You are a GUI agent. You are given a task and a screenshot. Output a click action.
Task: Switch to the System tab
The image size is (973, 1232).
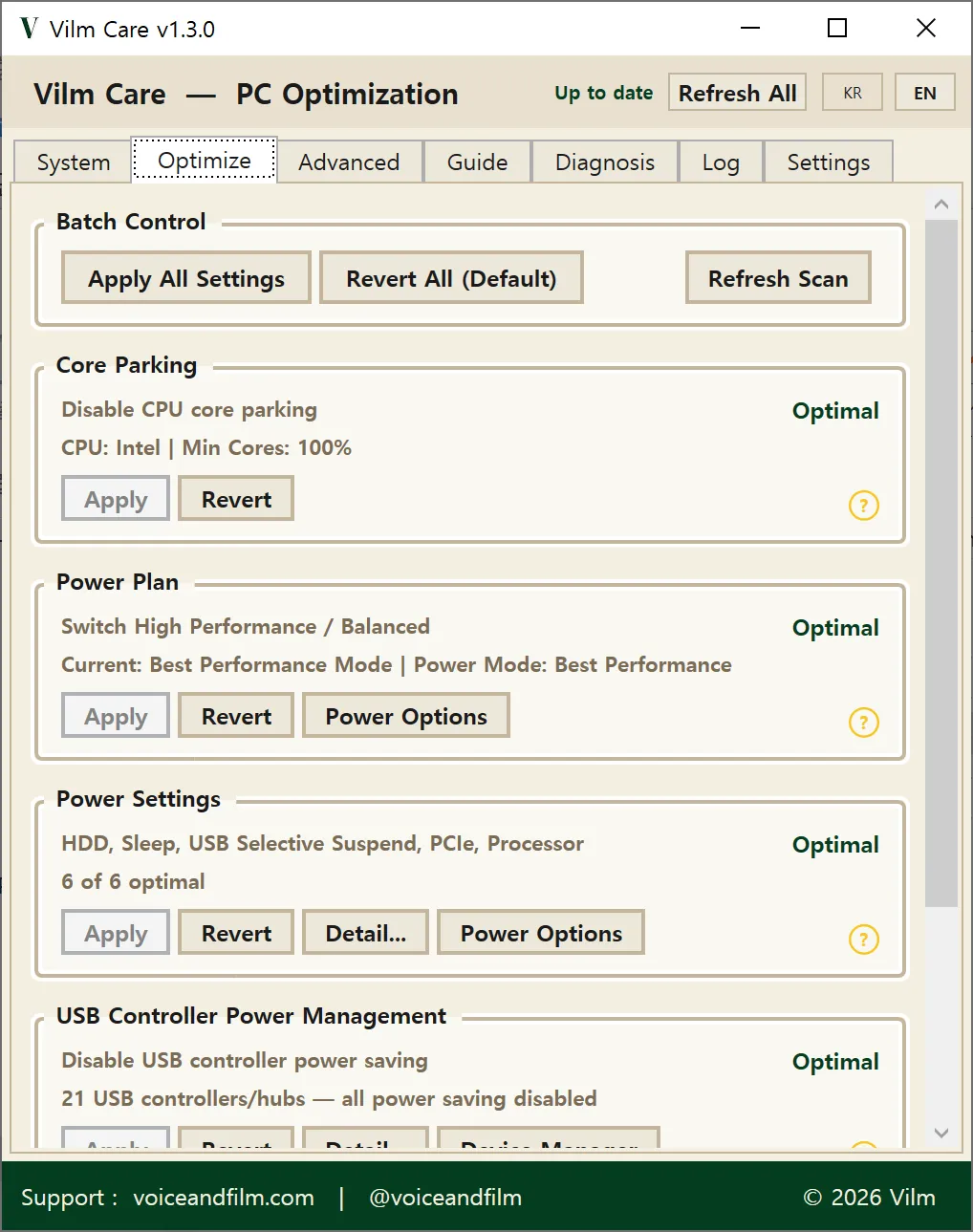click(74, 162)
